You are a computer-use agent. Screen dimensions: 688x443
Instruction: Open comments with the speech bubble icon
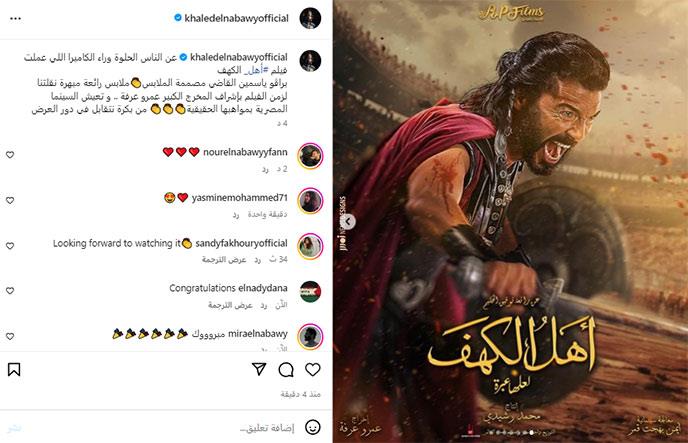pos(286,370)
